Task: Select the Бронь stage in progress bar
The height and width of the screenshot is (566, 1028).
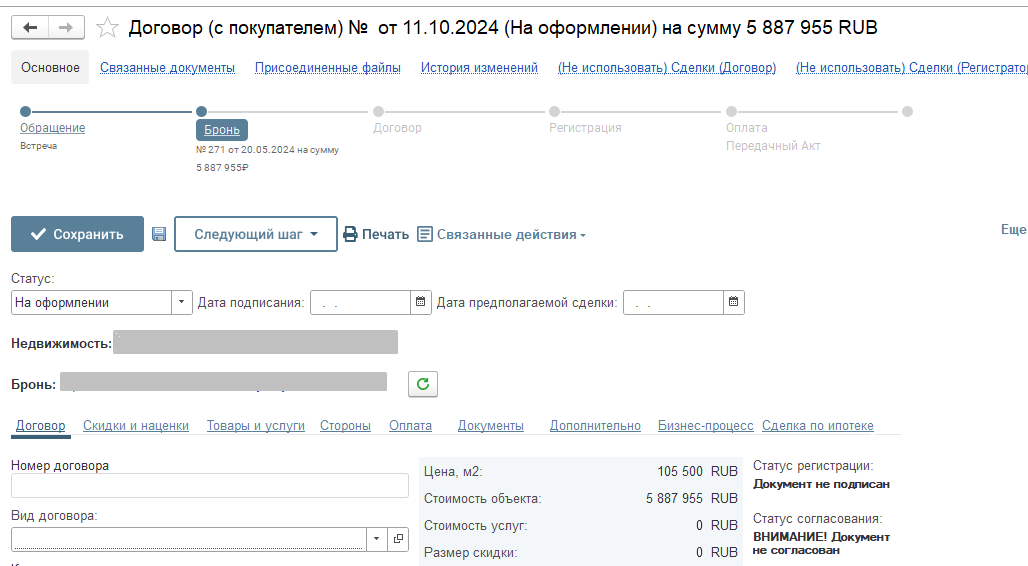Action: [x=222, y=130]
